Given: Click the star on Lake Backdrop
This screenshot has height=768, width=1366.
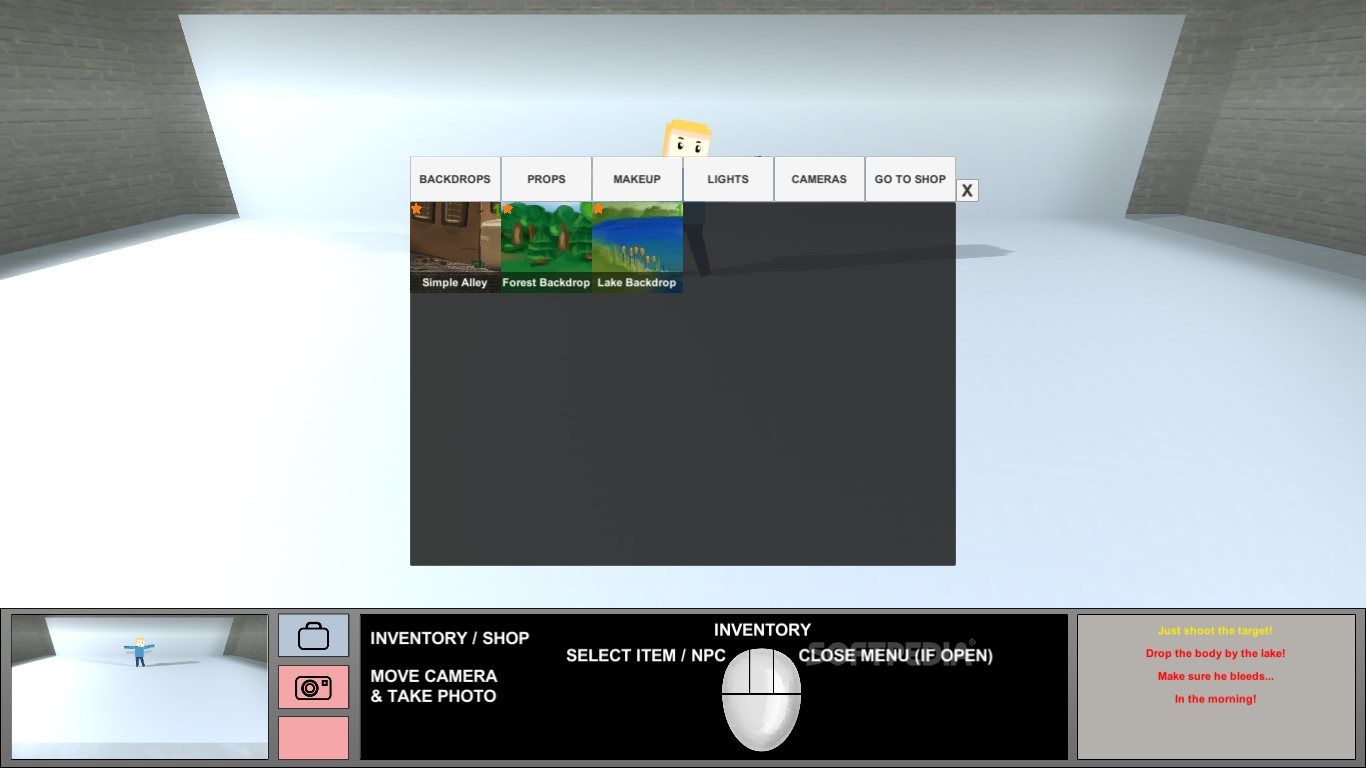Looking at the screenshot, I should [x=598, y=208].
